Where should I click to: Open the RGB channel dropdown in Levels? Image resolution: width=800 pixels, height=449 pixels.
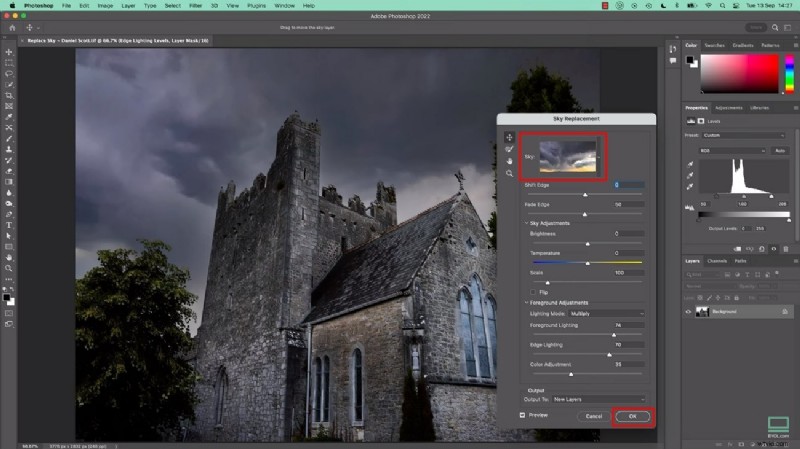click(x=732, y=151)
